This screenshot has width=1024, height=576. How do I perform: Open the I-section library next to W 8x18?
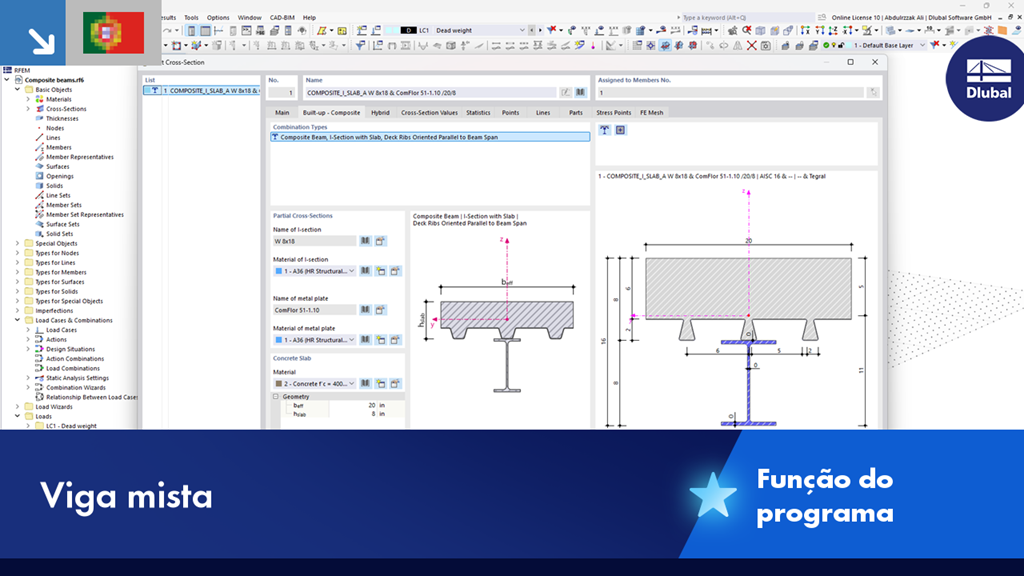pos(365,241)
